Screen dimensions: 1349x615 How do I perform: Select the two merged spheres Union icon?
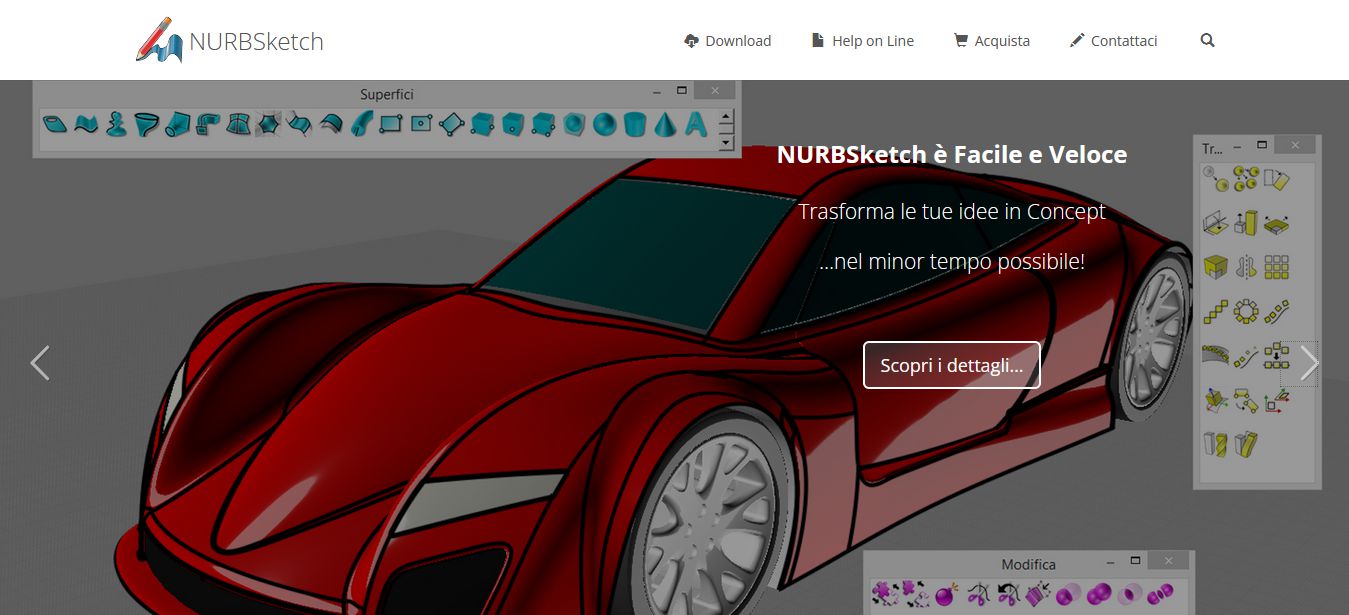(x=1099, y=594)
